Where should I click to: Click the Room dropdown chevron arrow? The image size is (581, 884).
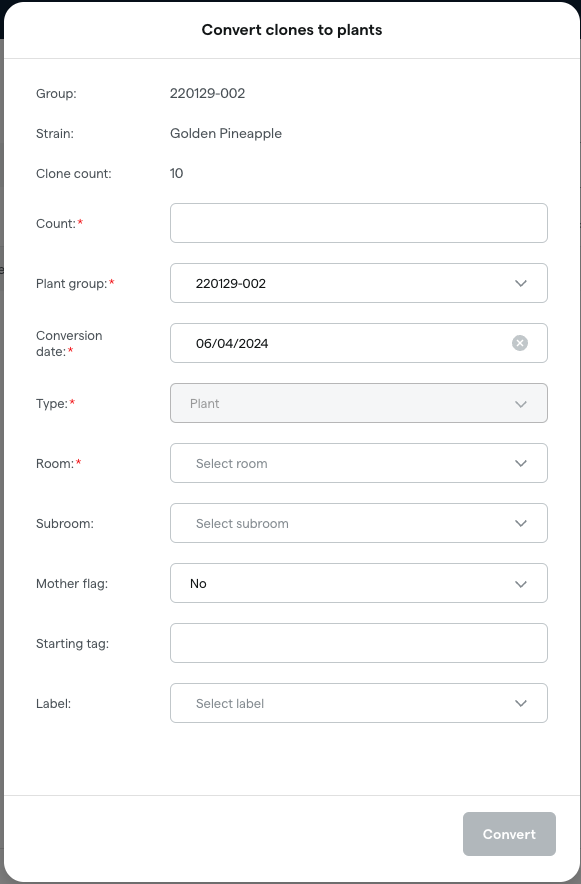(520, 463)
